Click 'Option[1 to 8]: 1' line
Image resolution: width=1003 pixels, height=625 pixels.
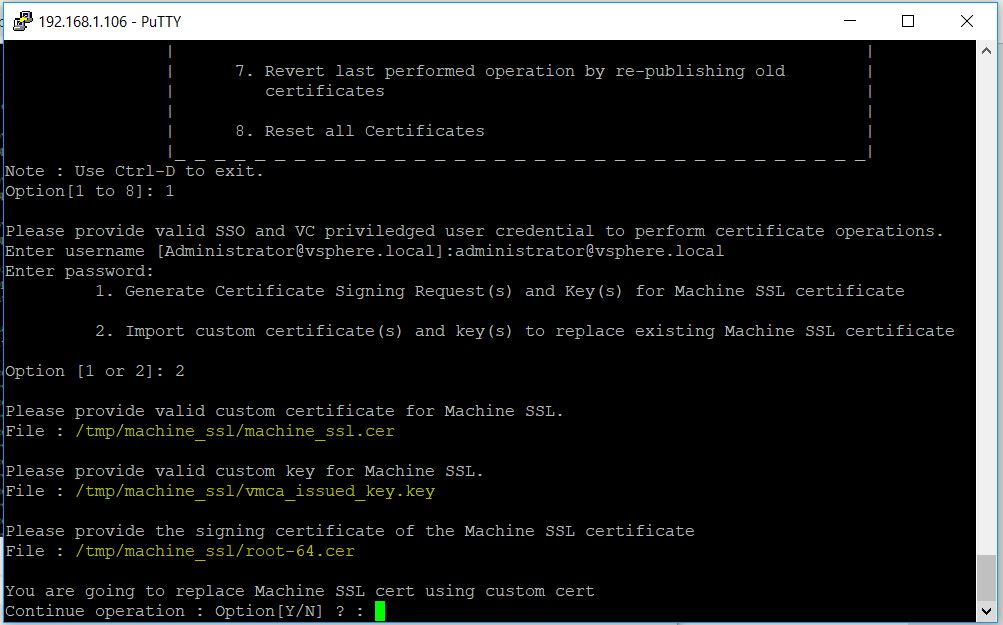click(90, 191)
